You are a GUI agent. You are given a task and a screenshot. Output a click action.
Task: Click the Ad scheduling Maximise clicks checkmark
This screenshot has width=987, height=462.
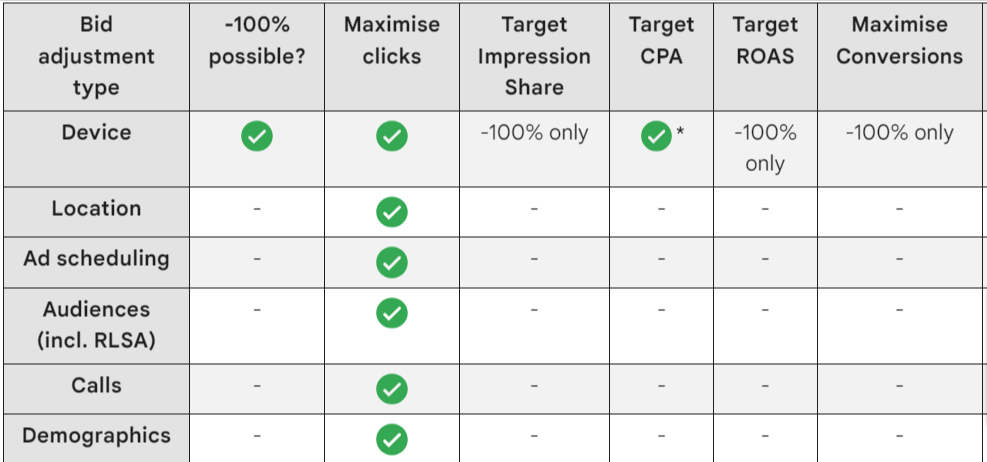tap(392, 262)
